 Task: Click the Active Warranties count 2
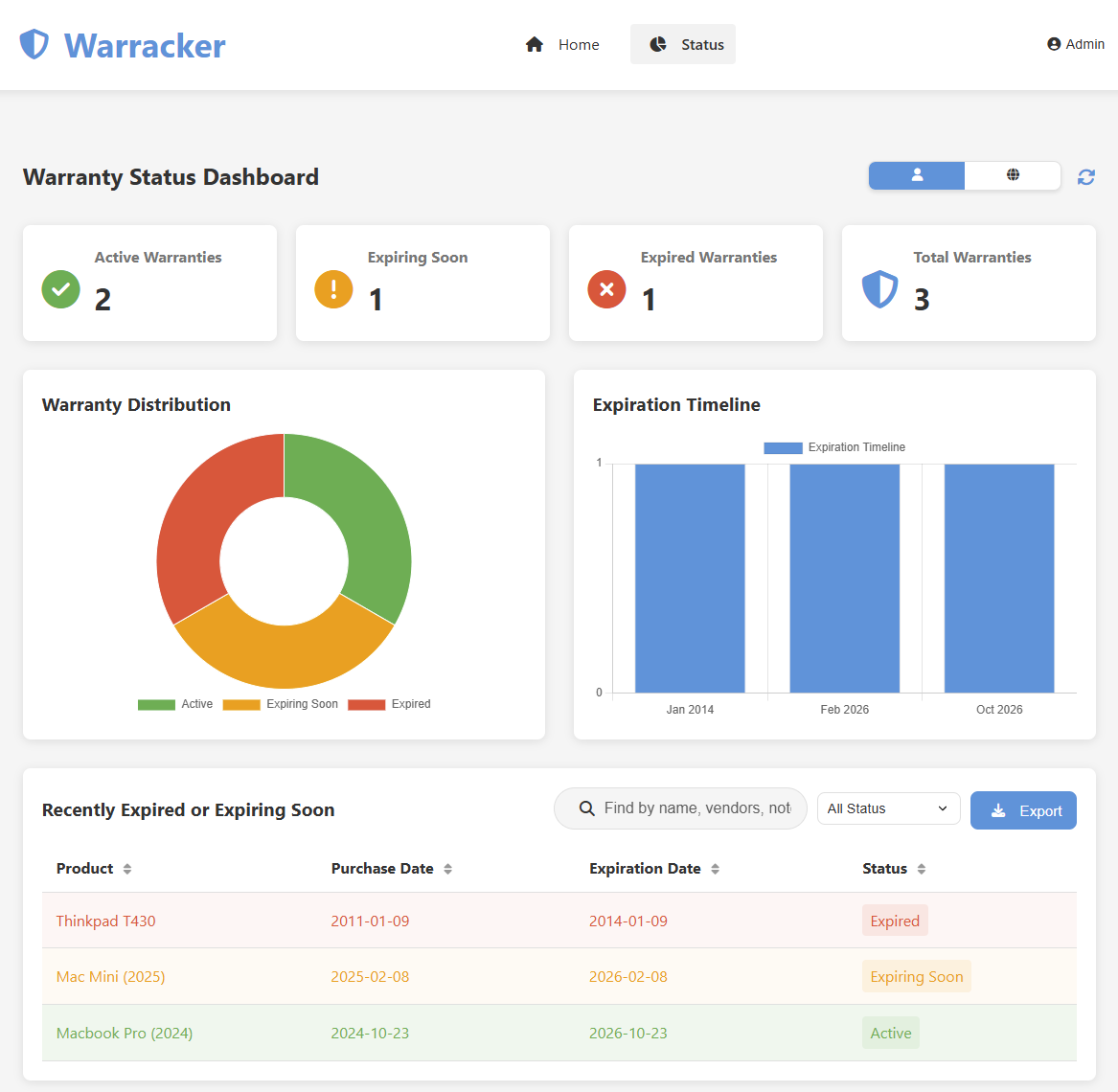[103, 300]
